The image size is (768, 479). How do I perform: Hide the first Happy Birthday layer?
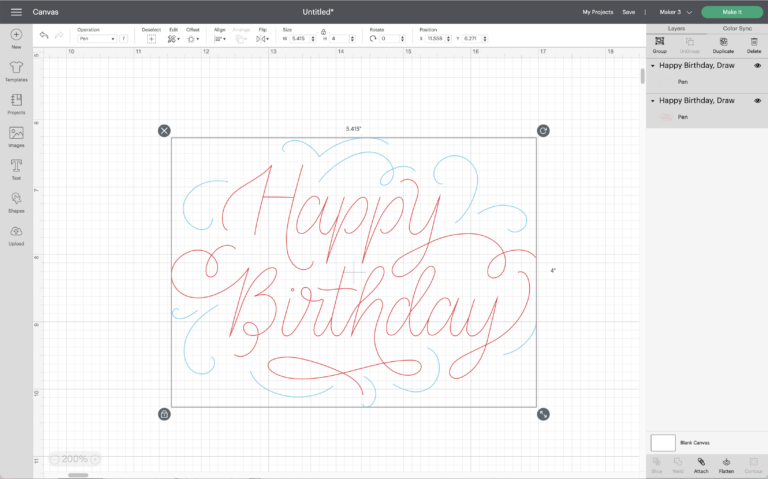click(x=757, y=66)
